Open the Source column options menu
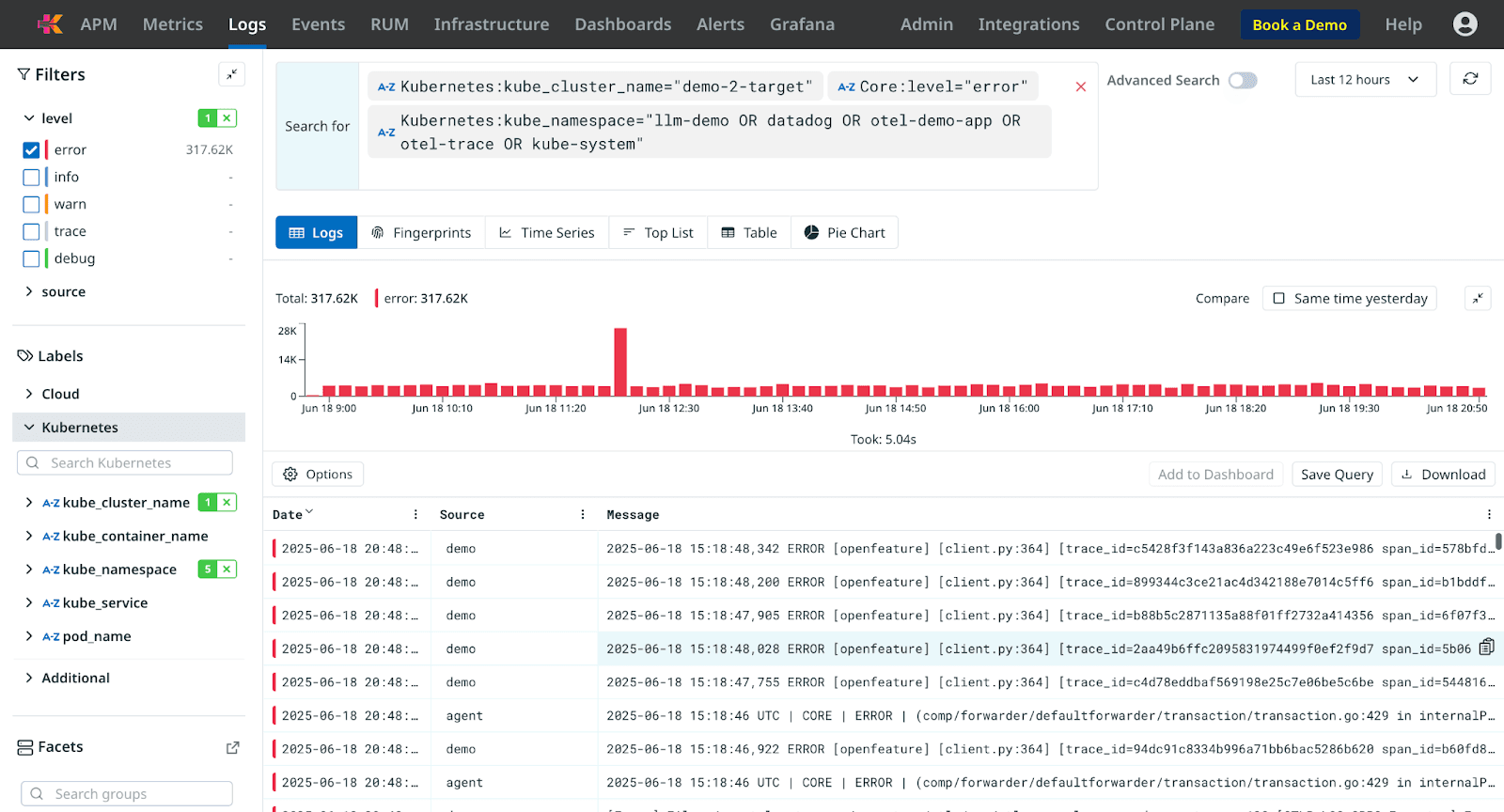Viewport: 1504px width, 812px height. (583, 515)
